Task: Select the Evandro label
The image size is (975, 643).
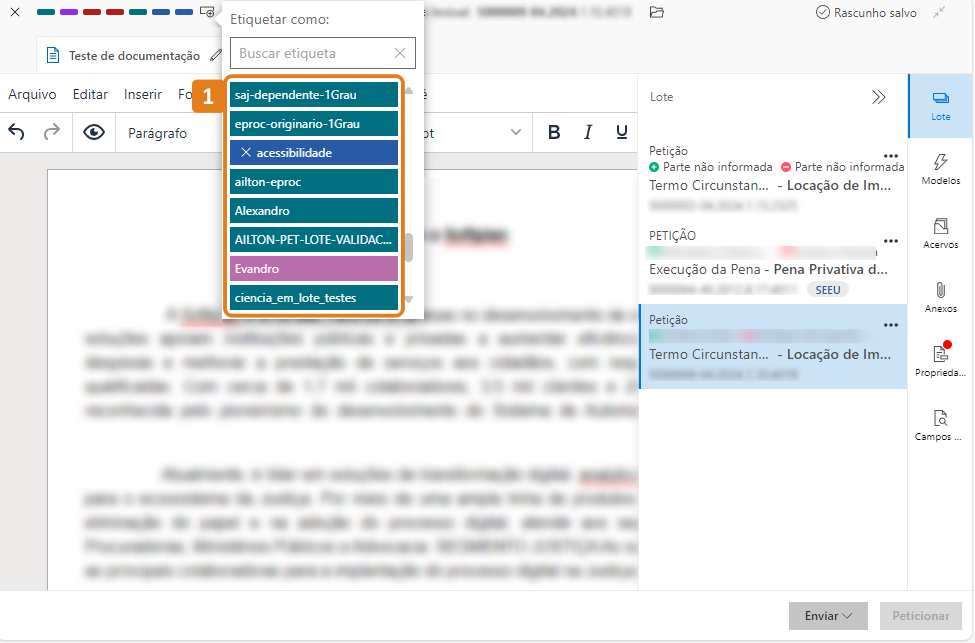Action: [x=314, y=269]
